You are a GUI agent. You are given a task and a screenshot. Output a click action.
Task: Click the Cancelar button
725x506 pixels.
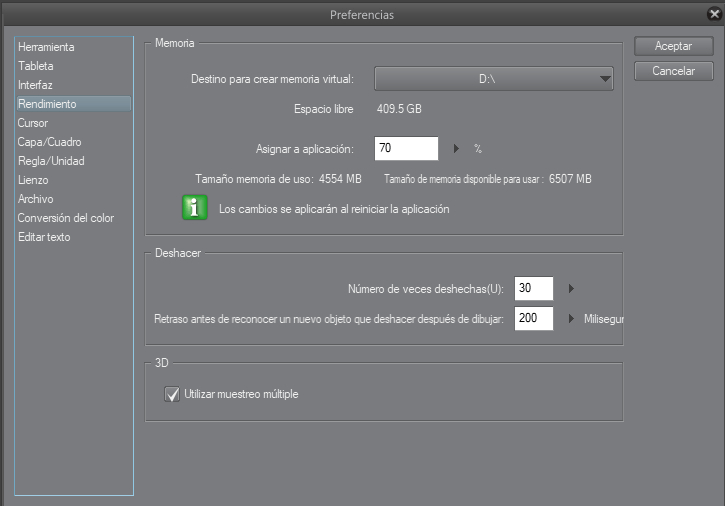tap(673, 71)
